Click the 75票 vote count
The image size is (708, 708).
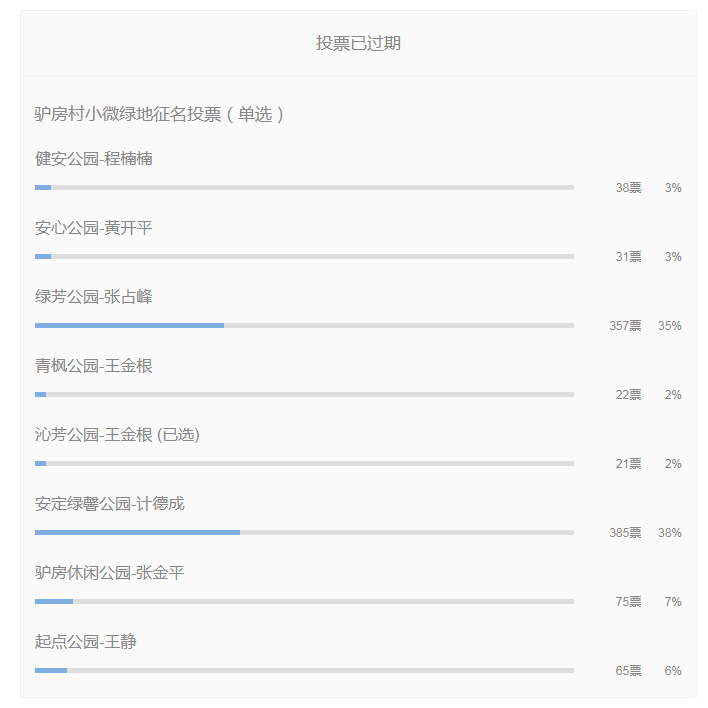tap(628, 601)
